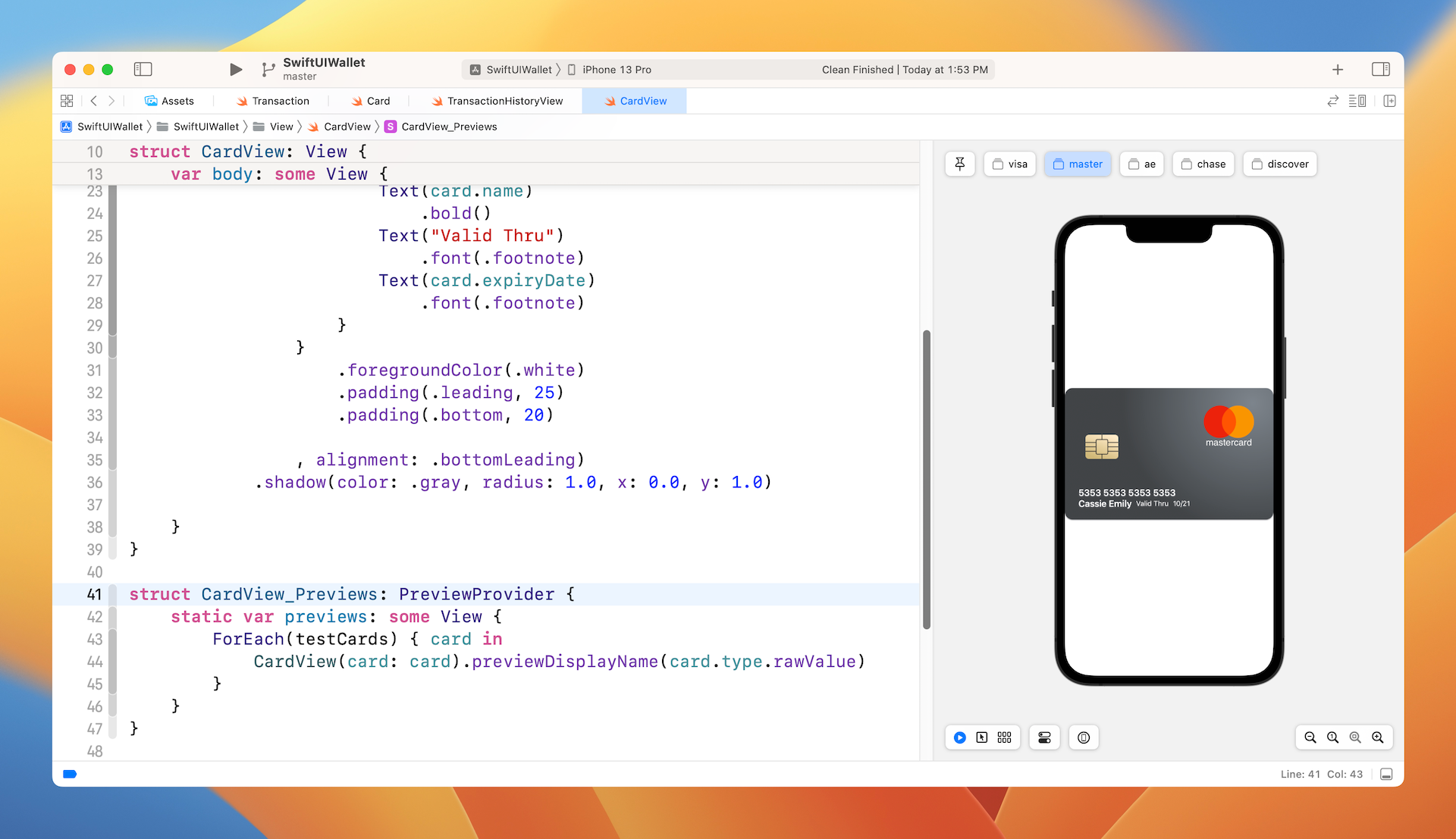
Task: Click the code review icon in toolbar
Action: coord(1333,101)
